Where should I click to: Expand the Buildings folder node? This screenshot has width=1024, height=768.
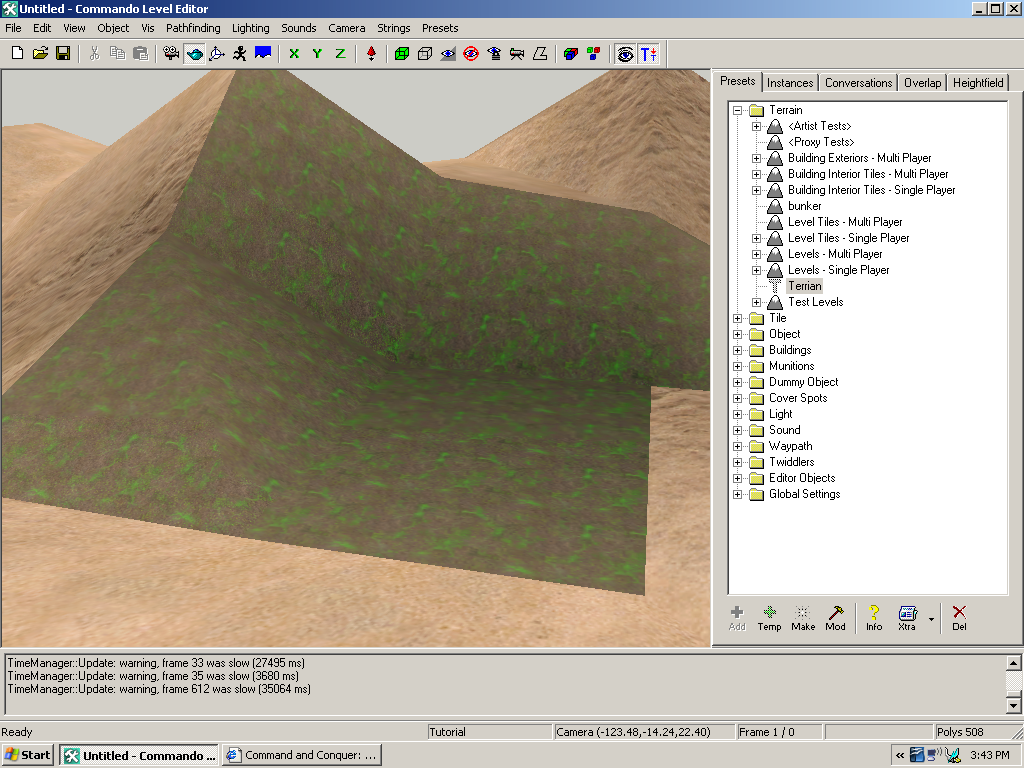738,350
